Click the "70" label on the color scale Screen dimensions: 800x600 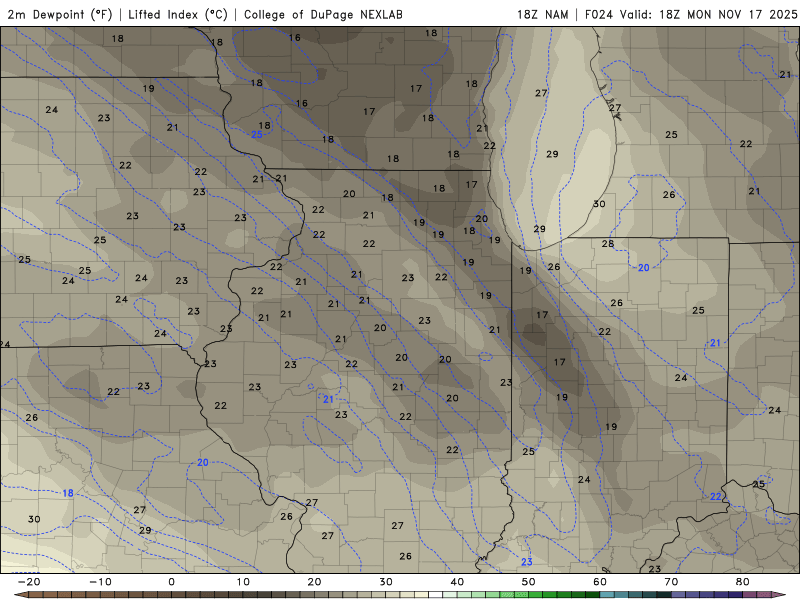pyautogui.click(x=671, y=582)
